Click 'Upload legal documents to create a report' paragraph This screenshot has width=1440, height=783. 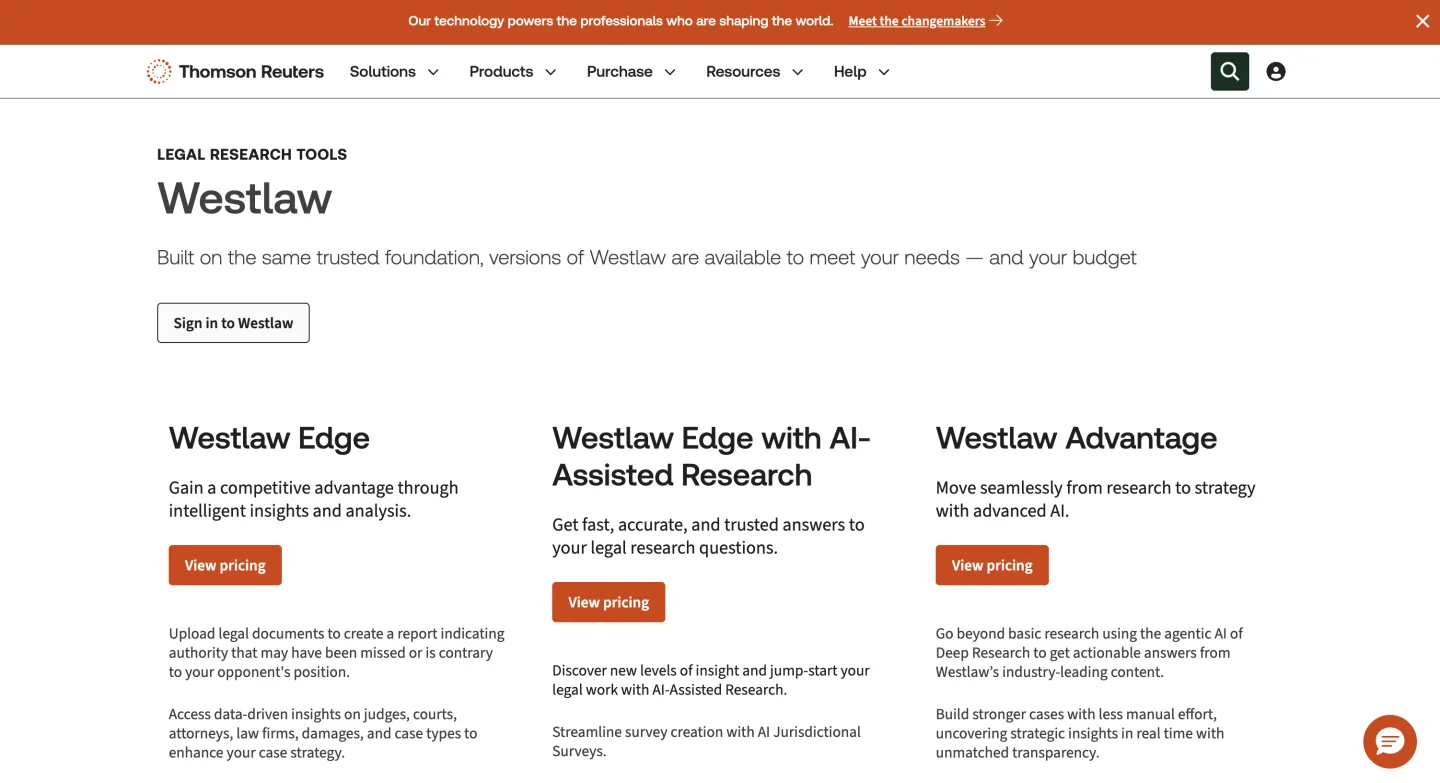337,653
